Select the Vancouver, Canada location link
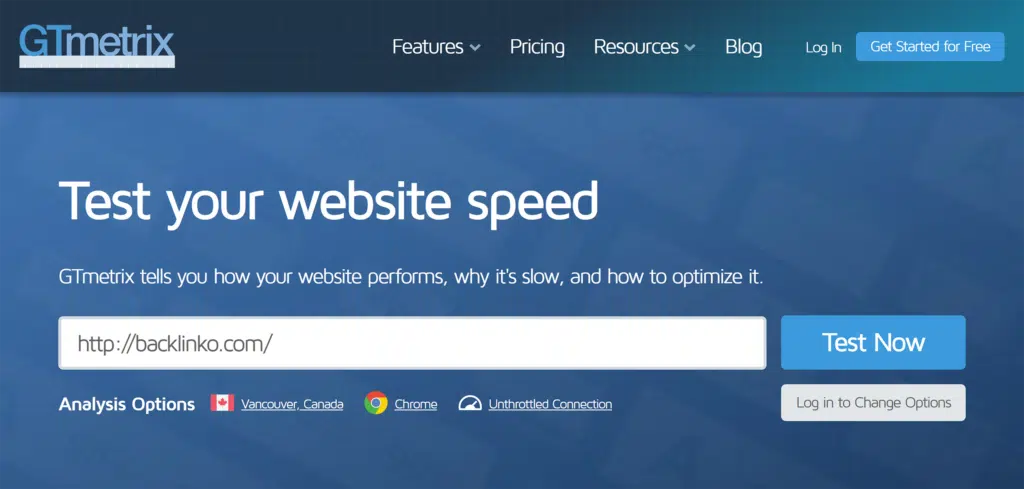 (292, 404)
